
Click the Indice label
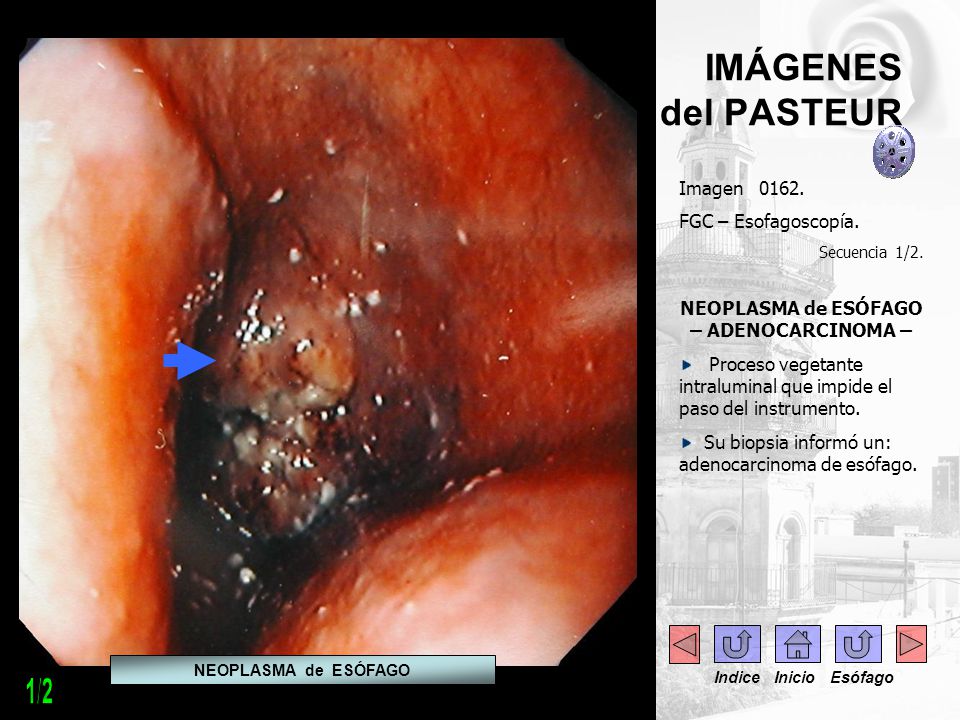[737, 677]
